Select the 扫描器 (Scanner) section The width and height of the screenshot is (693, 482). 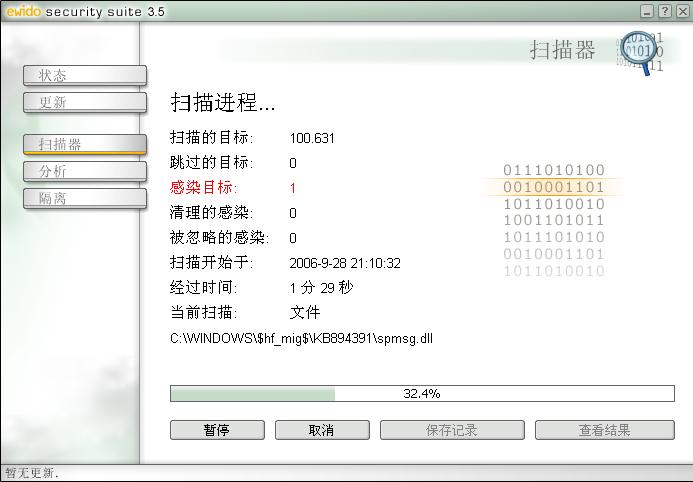85,144
